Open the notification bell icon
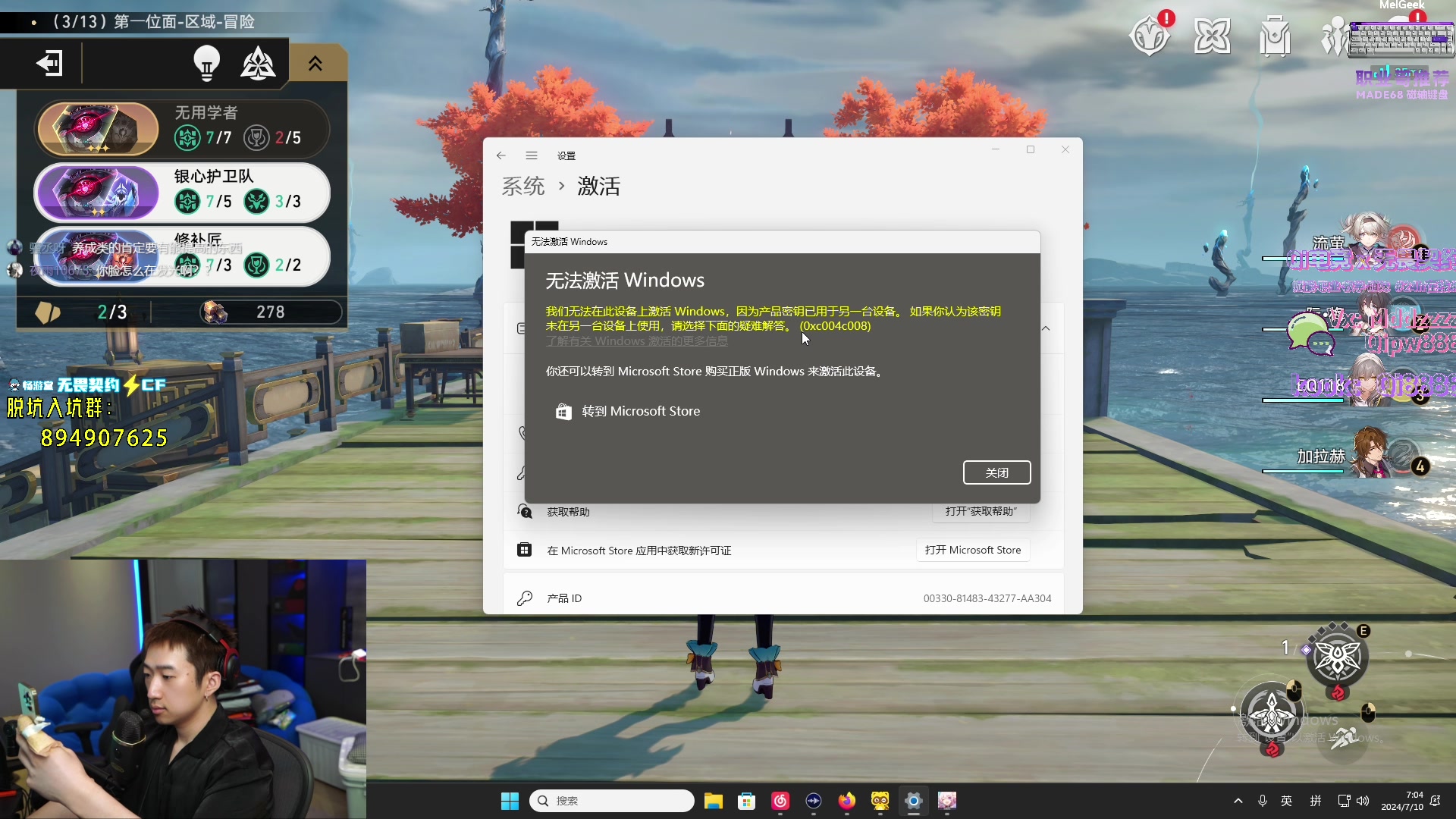Image resolution: width=1456 pixels, height=819 pixels. 1436,801
